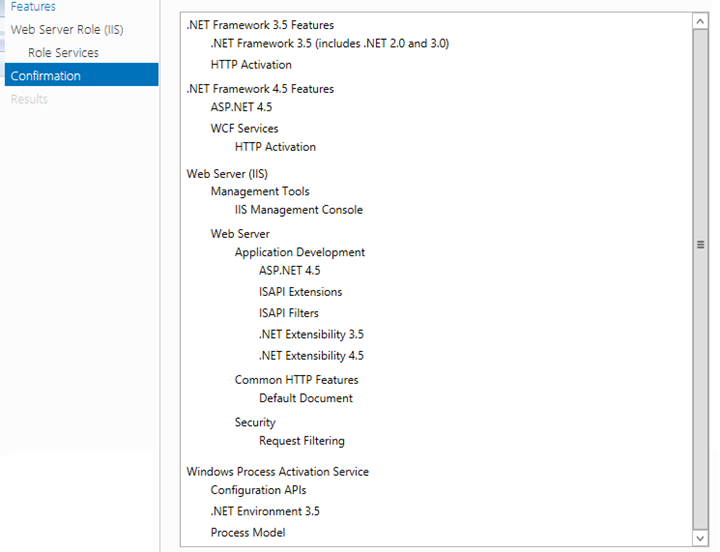This screenshot has height=552, width=720.
Task: Click .NET Extensibility 4.5 entry
Action: (x=311, y=356)
